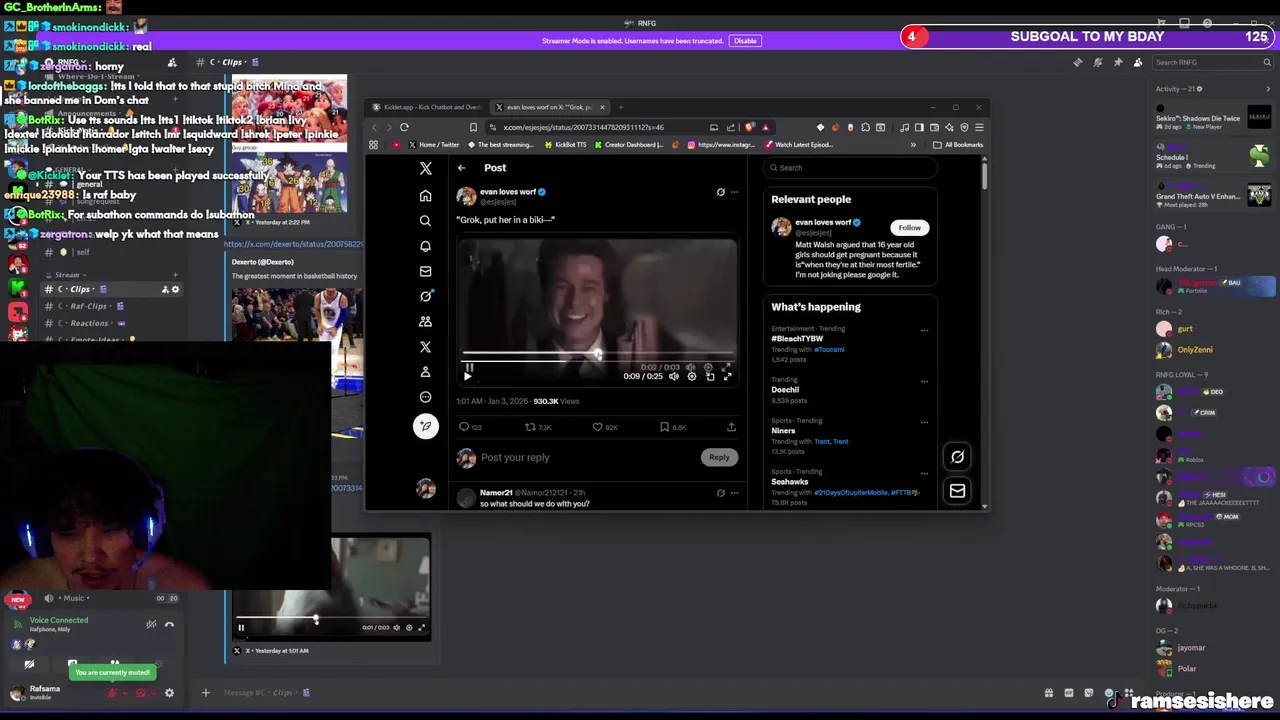Open headphone output options dropdown arrow
The width and height of the screenshot is (1280, 720).
(x=153, y=693)
